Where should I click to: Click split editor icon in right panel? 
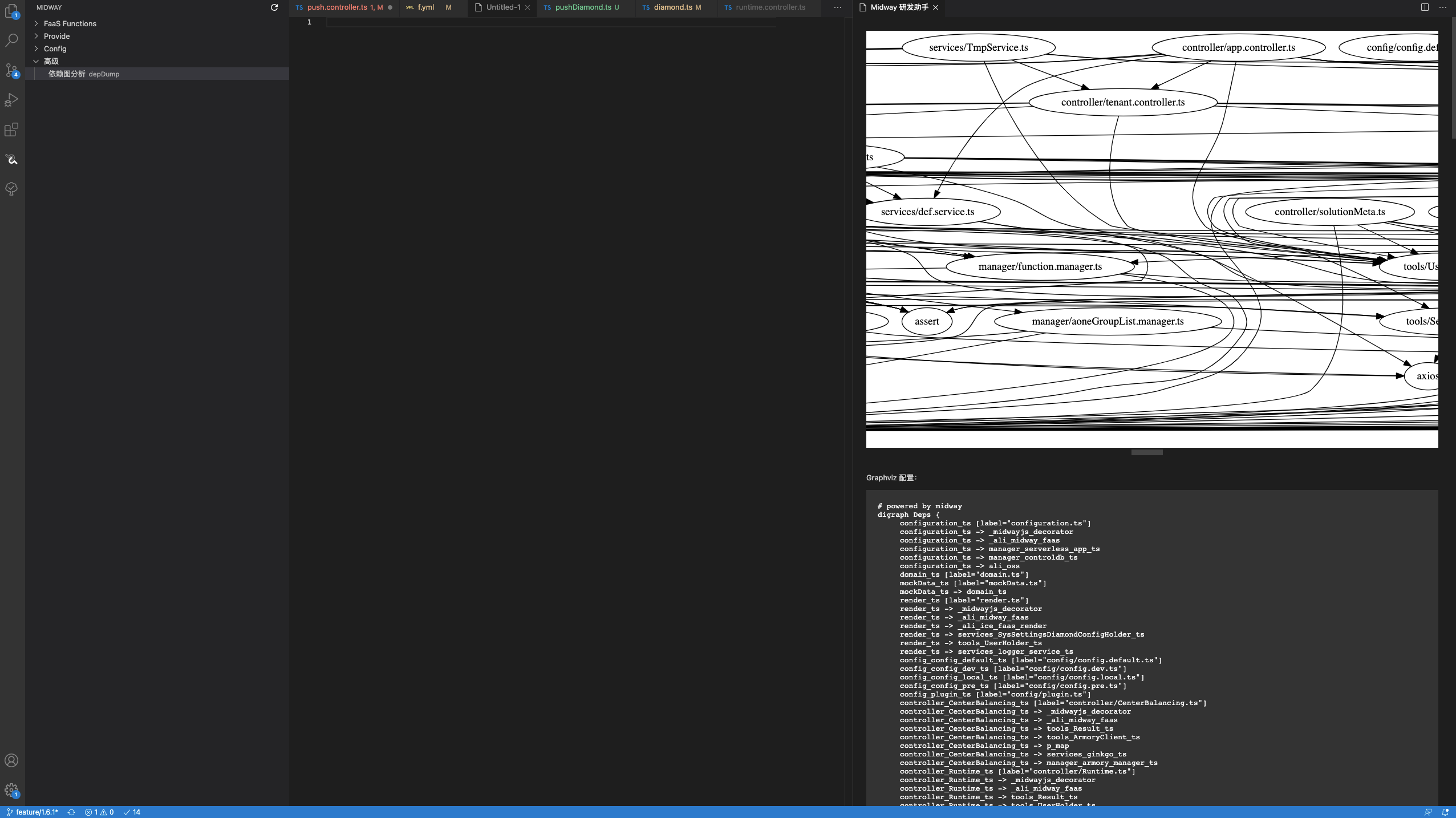pos(1425,7)
